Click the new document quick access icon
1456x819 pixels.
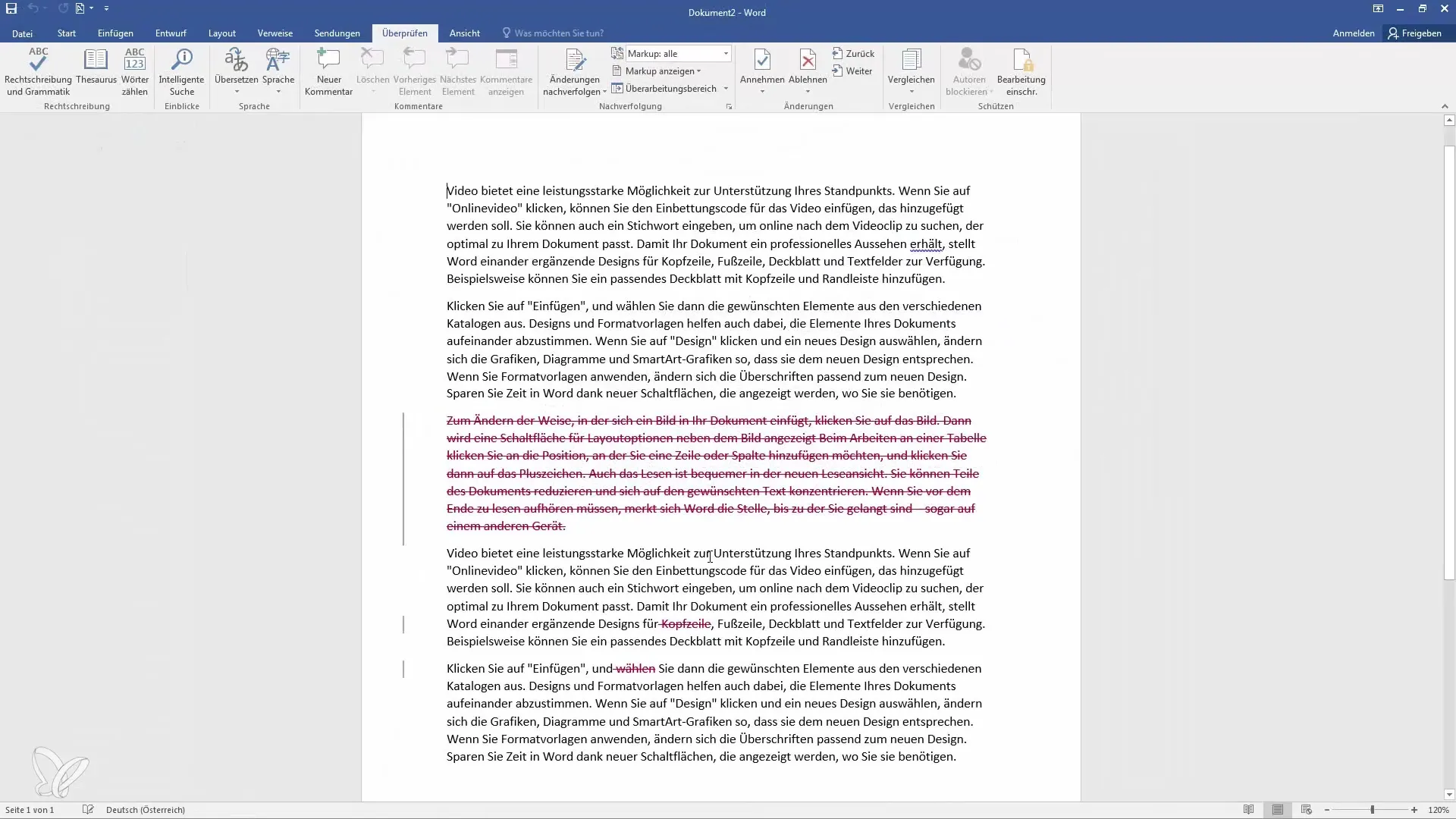80,8
